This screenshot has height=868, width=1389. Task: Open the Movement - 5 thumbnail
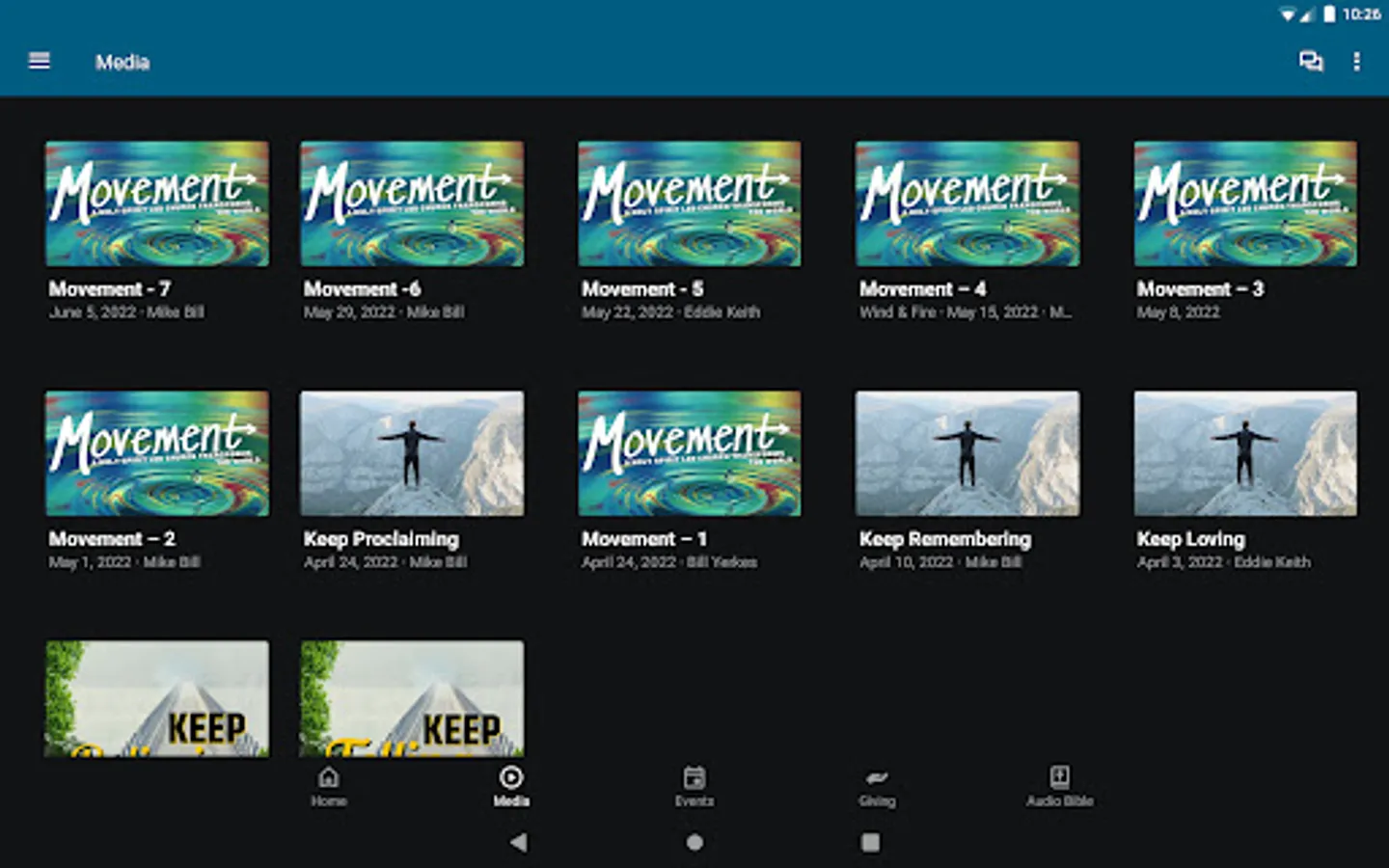pos(690,203)
